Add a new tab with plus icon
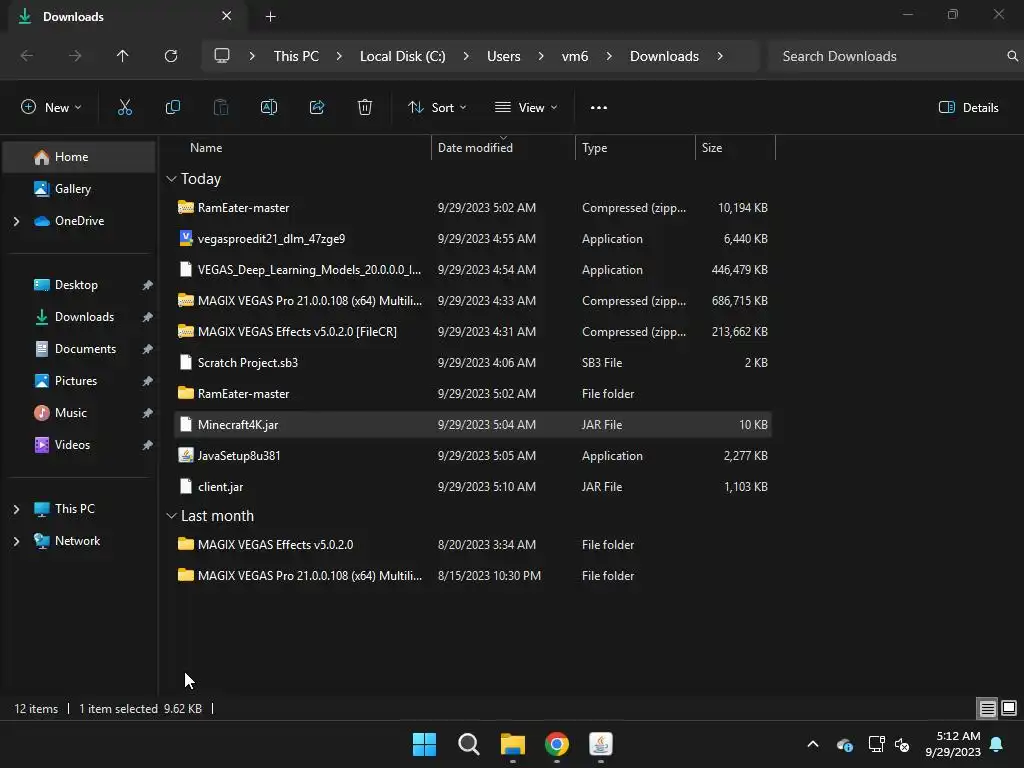This screenshot has width=1024, height=768. 270,17
